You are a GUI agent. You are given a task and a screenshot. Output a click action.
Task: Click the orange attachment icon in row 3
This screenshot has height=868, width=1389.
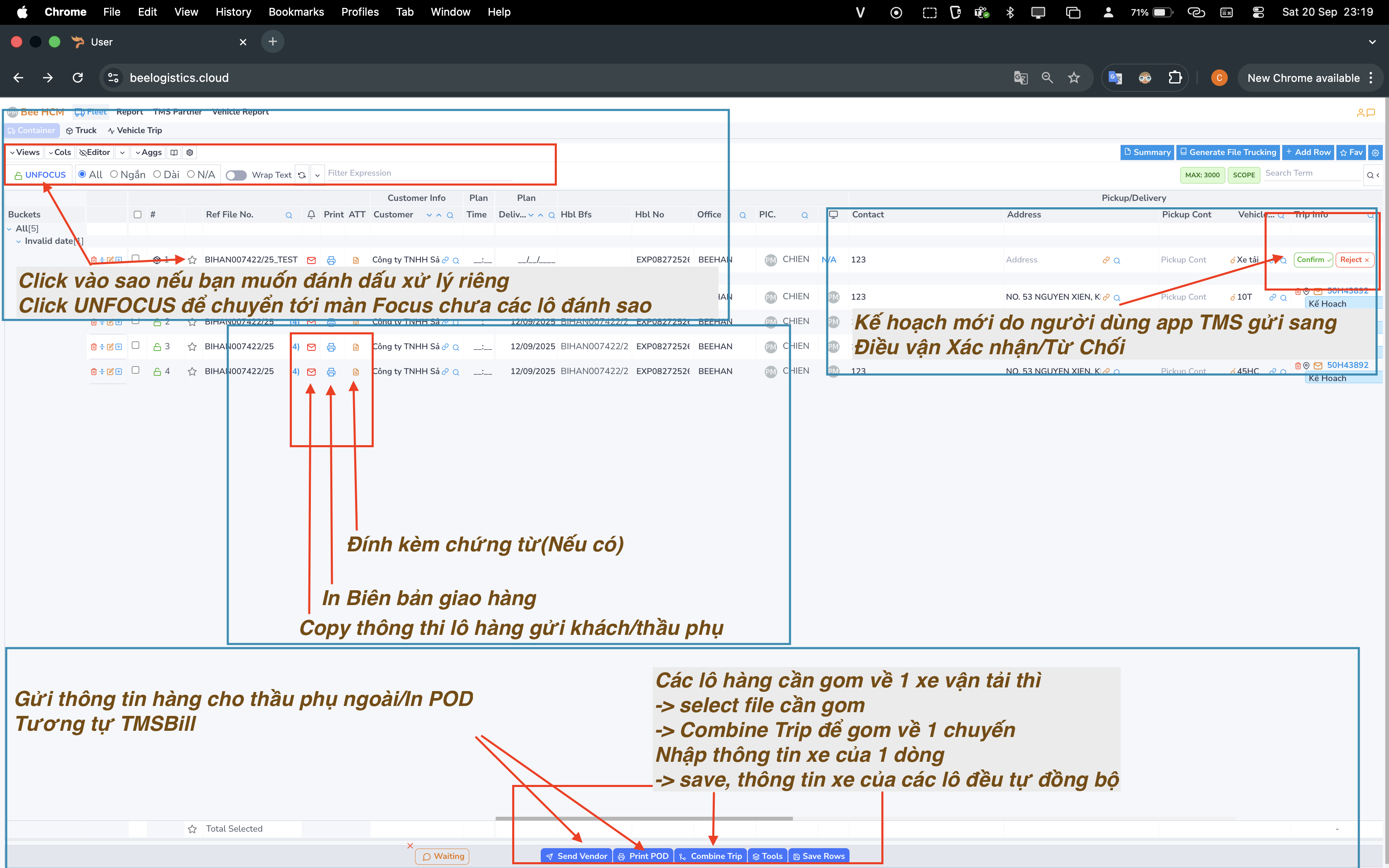[x=356, y=347]
